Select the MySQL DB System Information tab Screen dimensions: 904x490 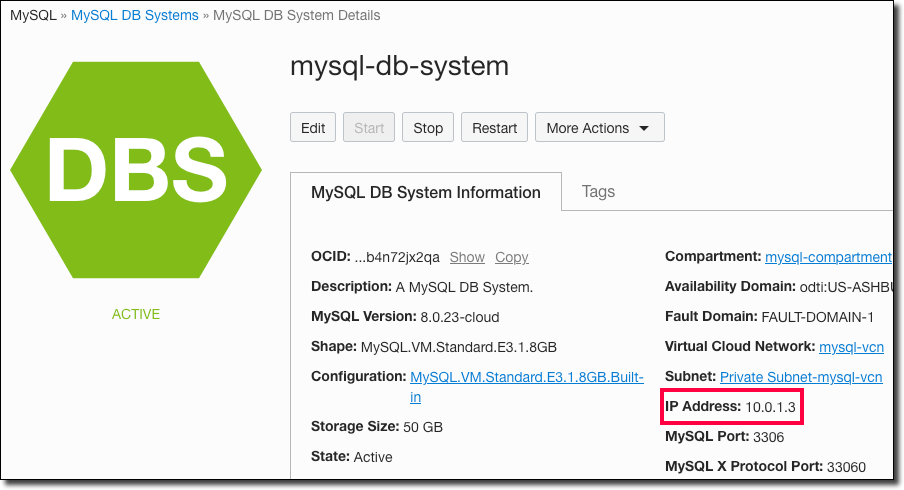click(426, 192)
